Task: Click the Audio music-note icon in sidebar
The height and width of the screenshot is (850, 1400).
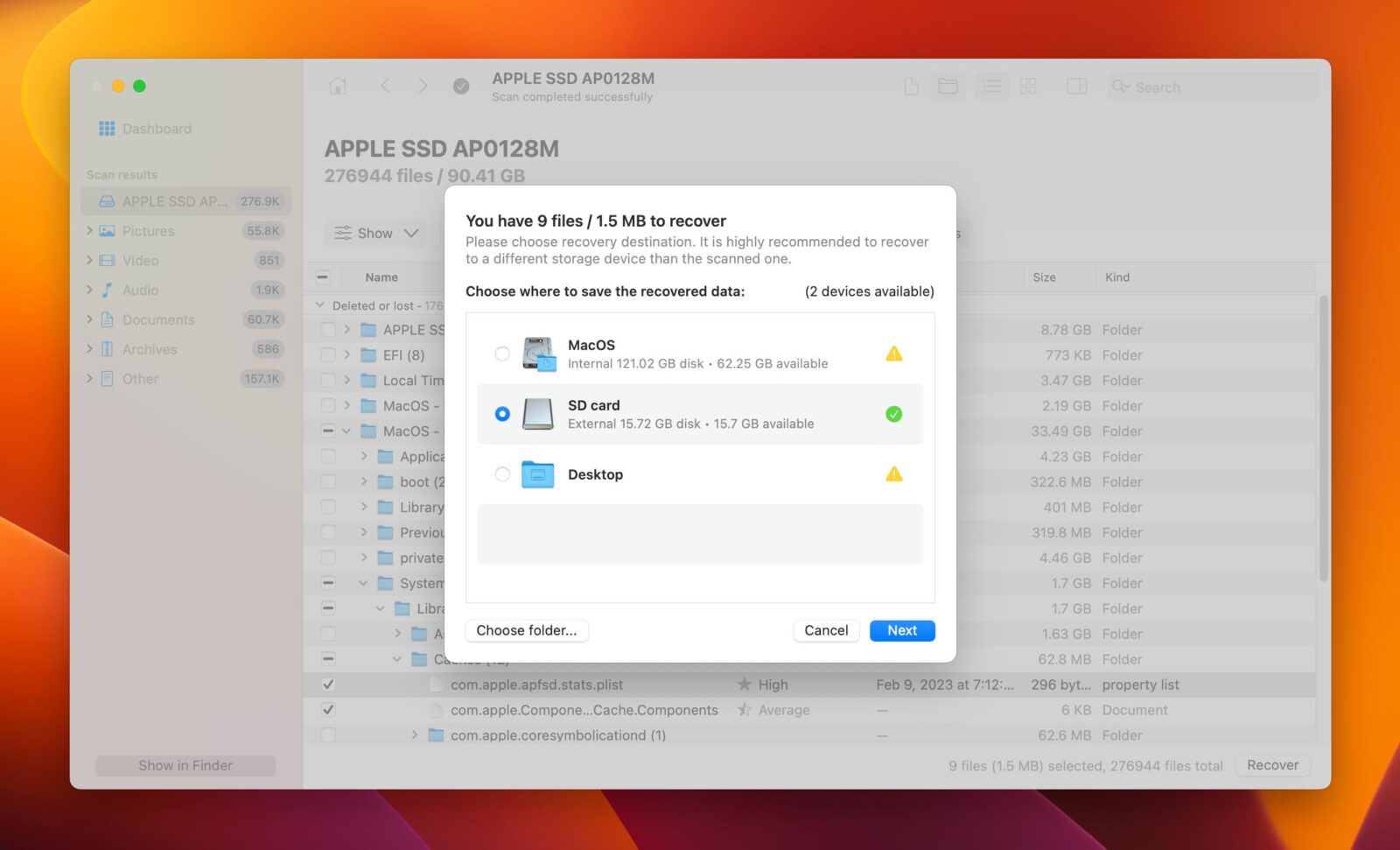Action: [x=108, y=290]
